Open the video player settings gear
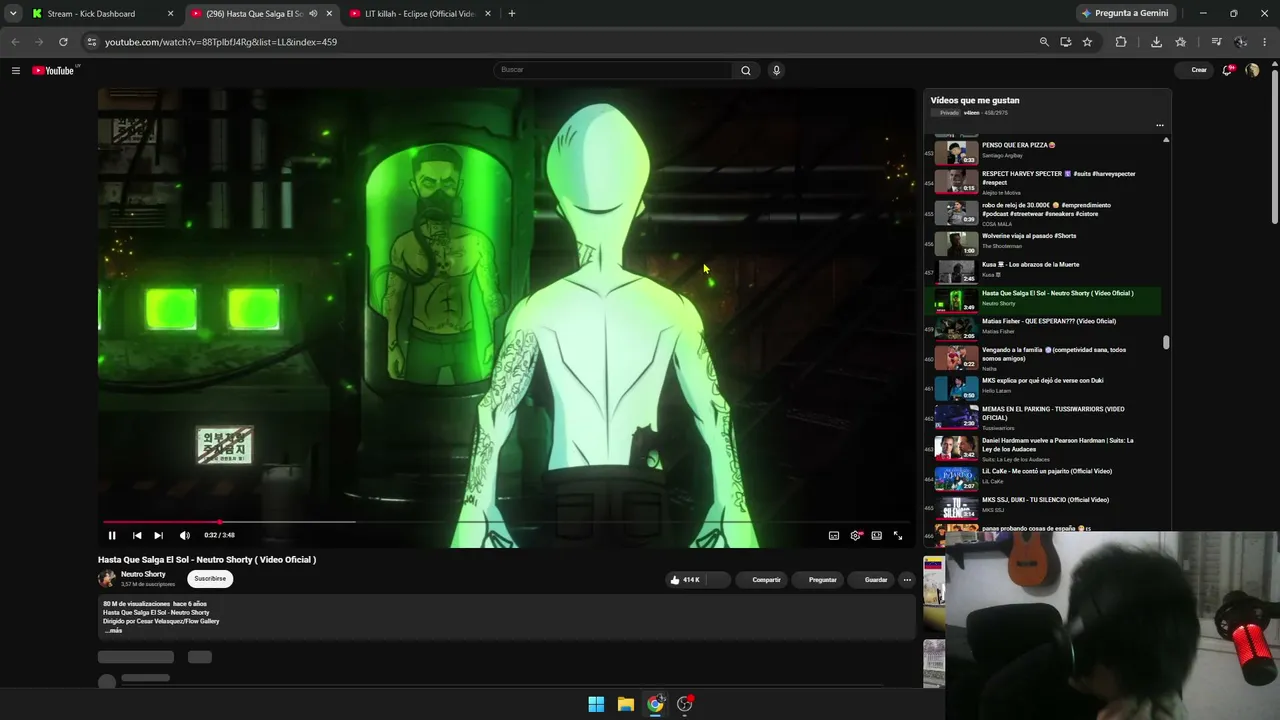1280x720 pixels. (856, 535)
